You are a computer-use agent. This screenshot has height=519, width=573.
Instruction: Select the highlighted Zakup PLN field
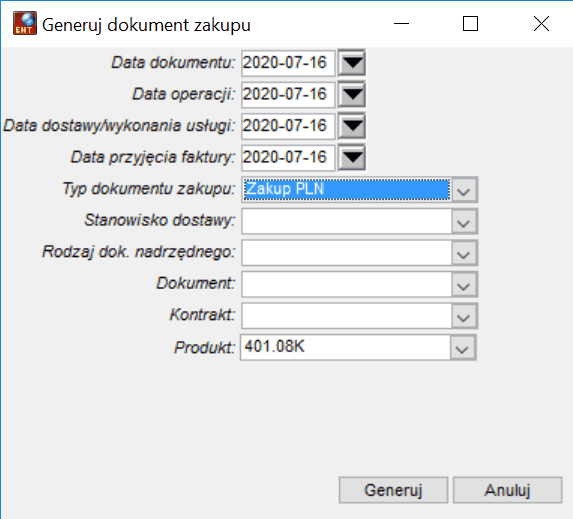point(347,190)
